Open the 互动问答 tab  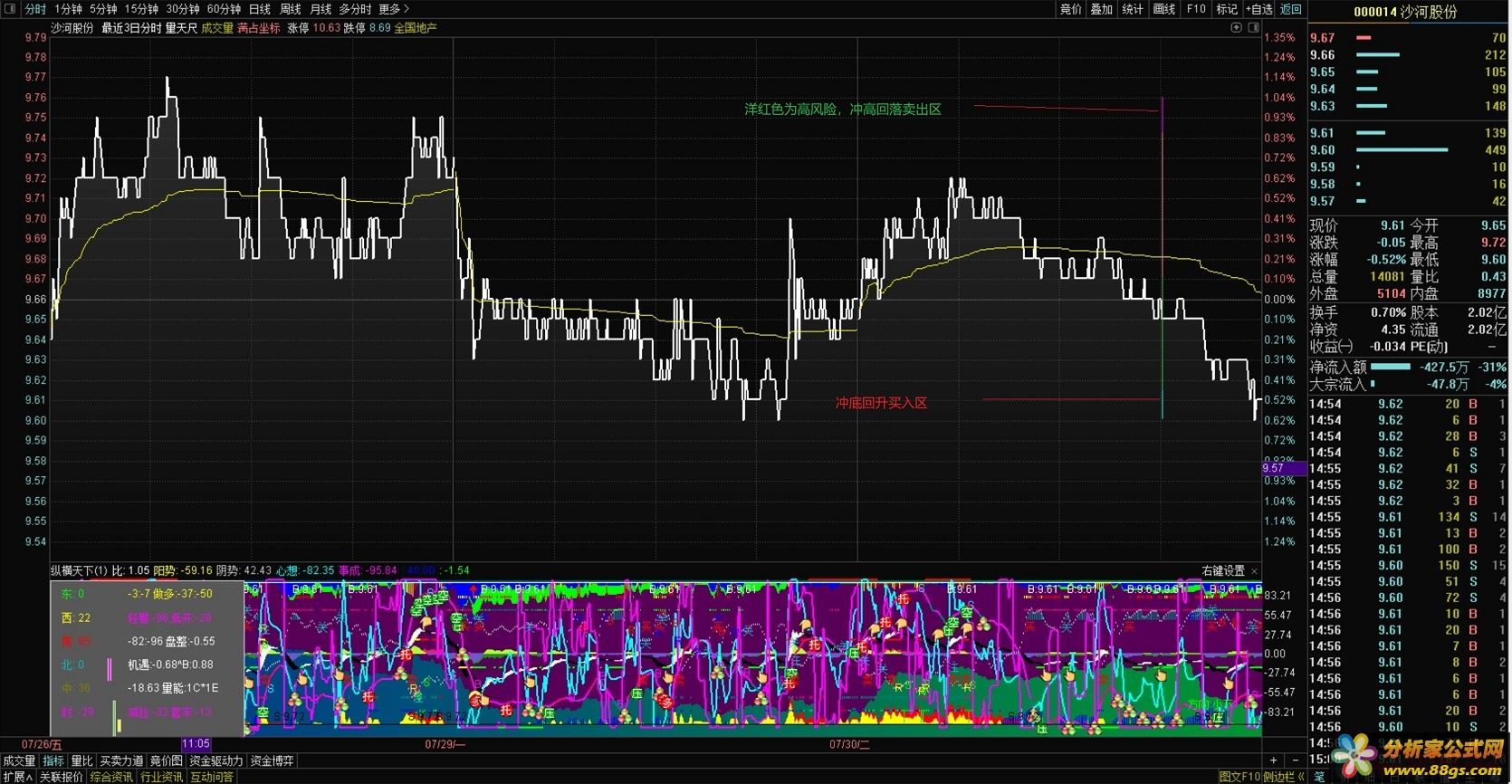pyautogui.click(x=212, y=777)
